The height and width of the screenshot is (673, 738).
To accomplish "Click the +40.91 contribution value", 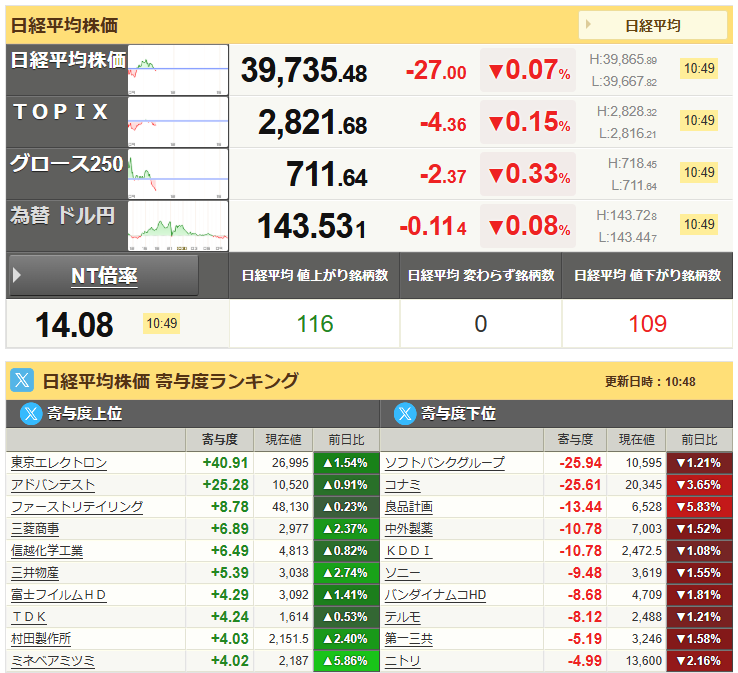I will point(225,463).
